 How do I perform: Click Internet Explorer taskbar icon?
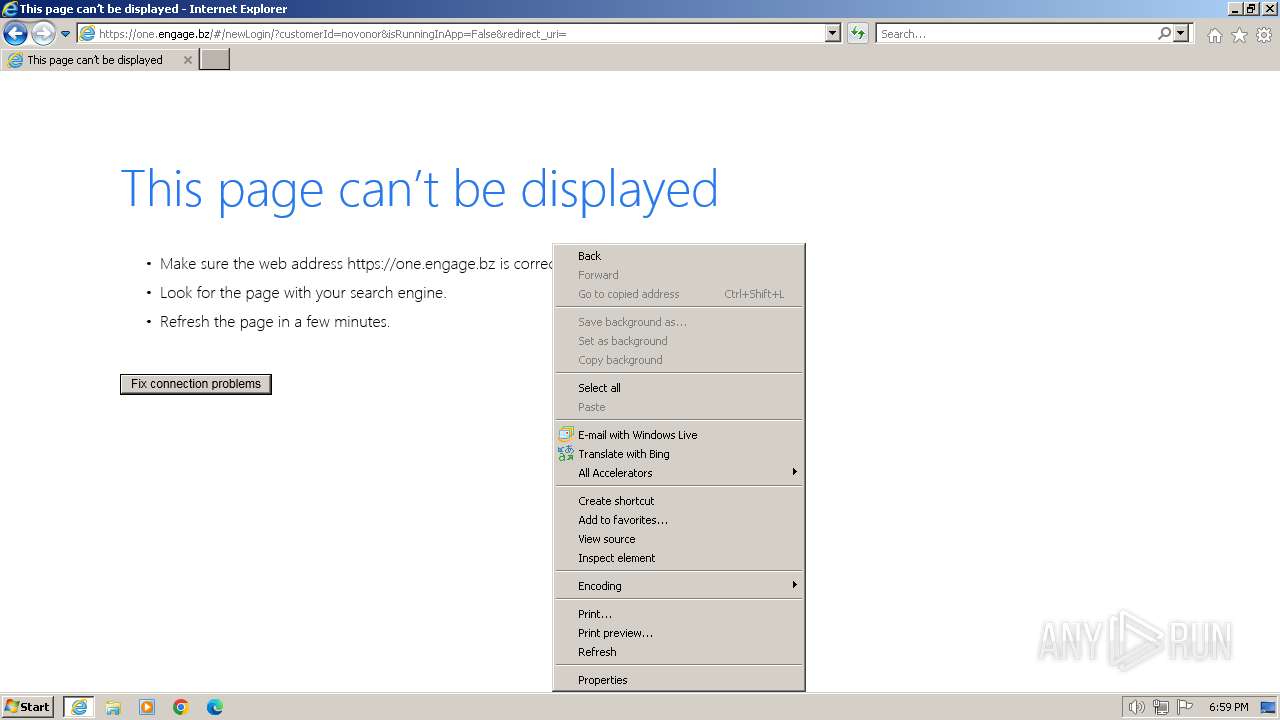coord(79,707)
